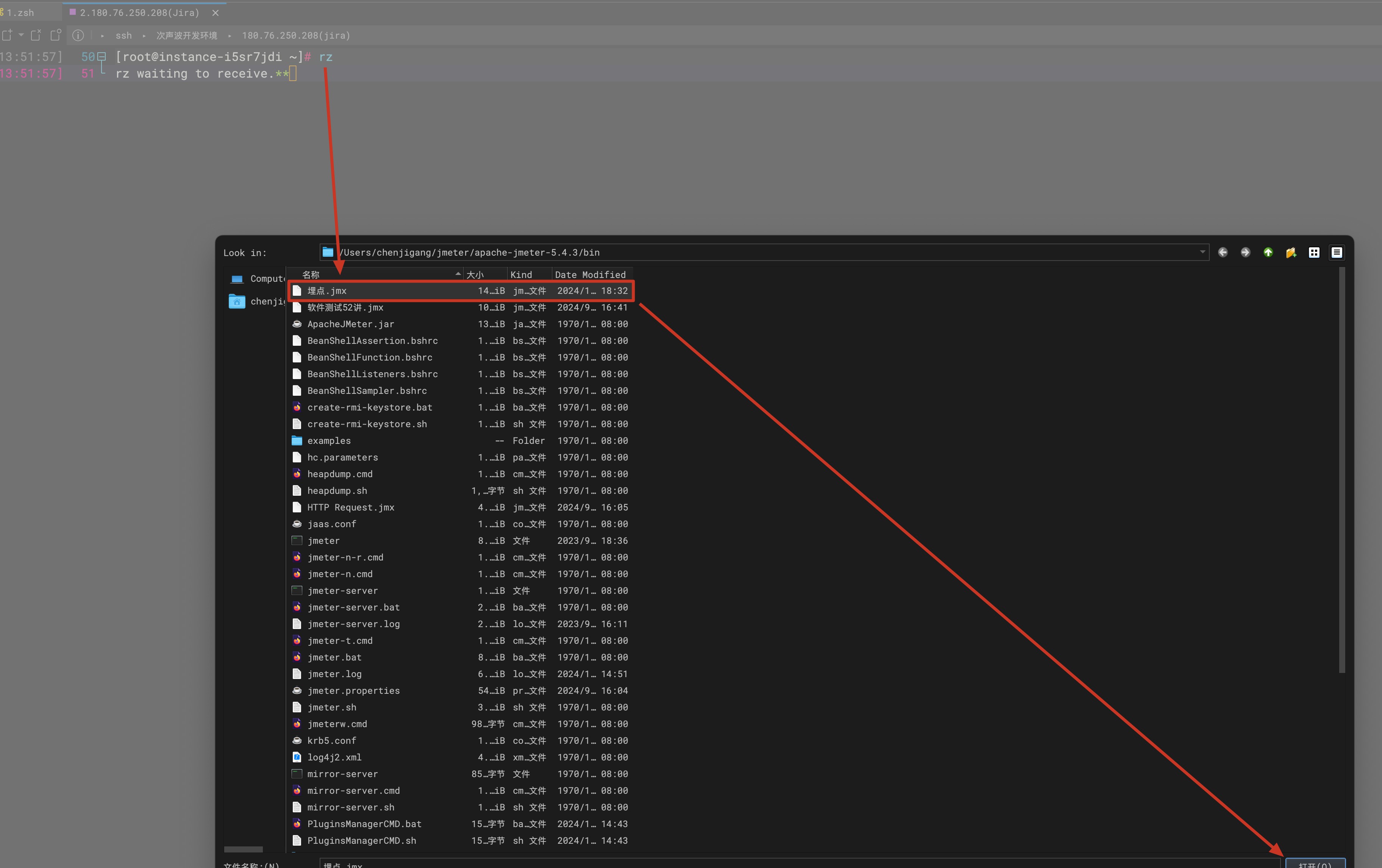Image resolution: width=1382 pixels, height=868 pixels.
Task: Open the Look in path dropdown
Action: coord(1202,253)
